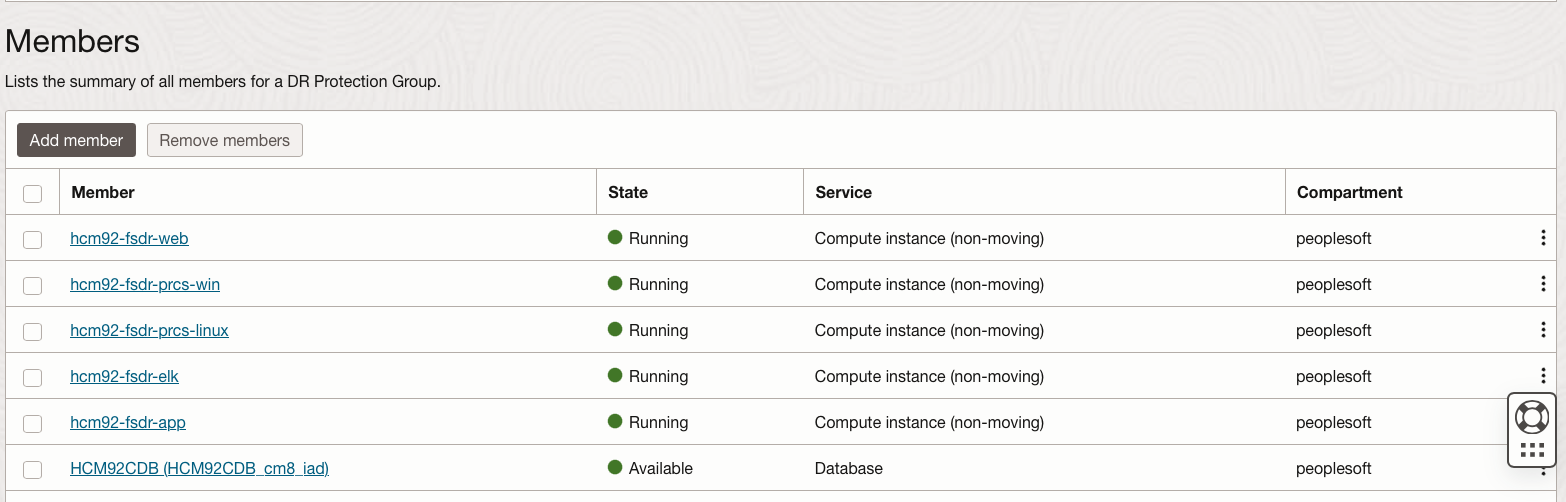Toggle the select-all members checkbox
This screenshot has height=502, width=1566.
(x=33, y=193)
